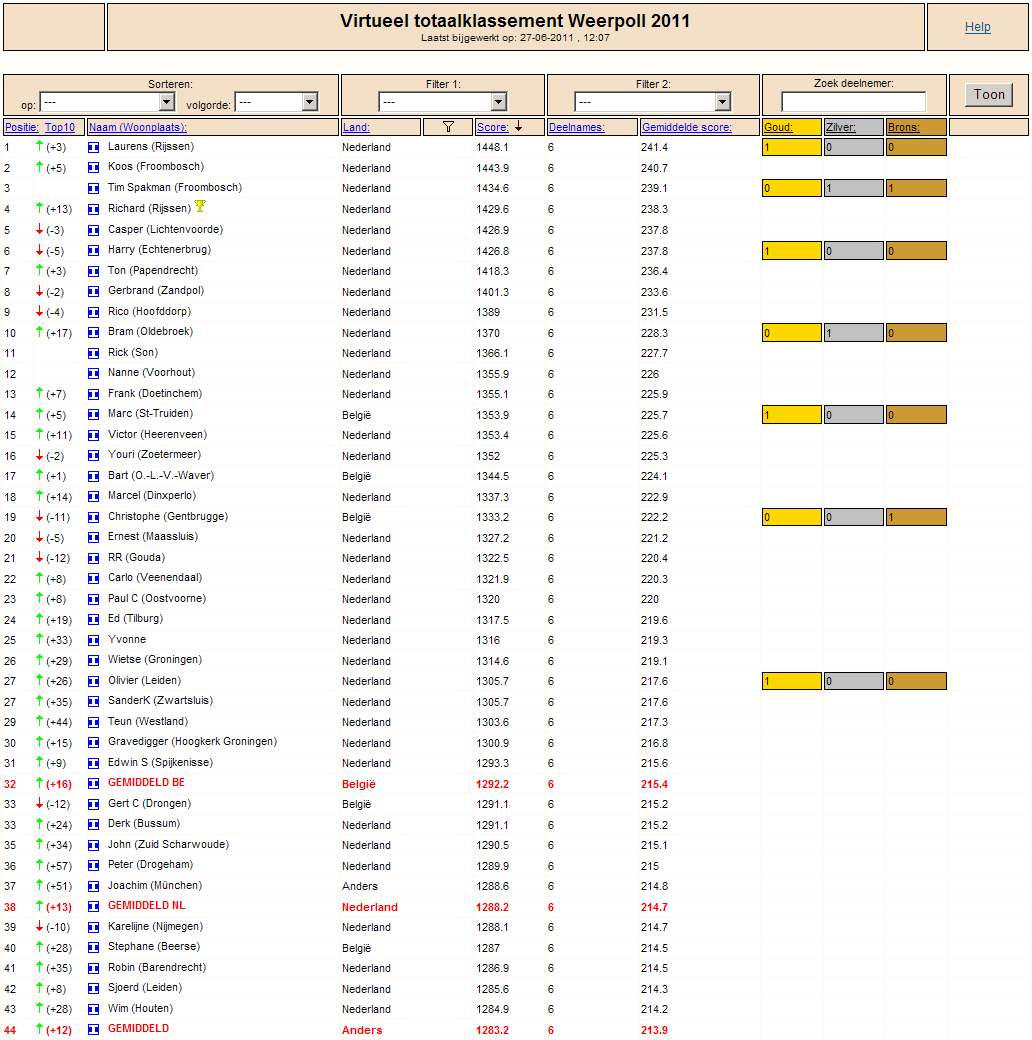This screenshot has height=1040, width=1032.
Task: Click the blue icon beside Christophe (Gentbrugge)
Action: [x=94, y=517]
